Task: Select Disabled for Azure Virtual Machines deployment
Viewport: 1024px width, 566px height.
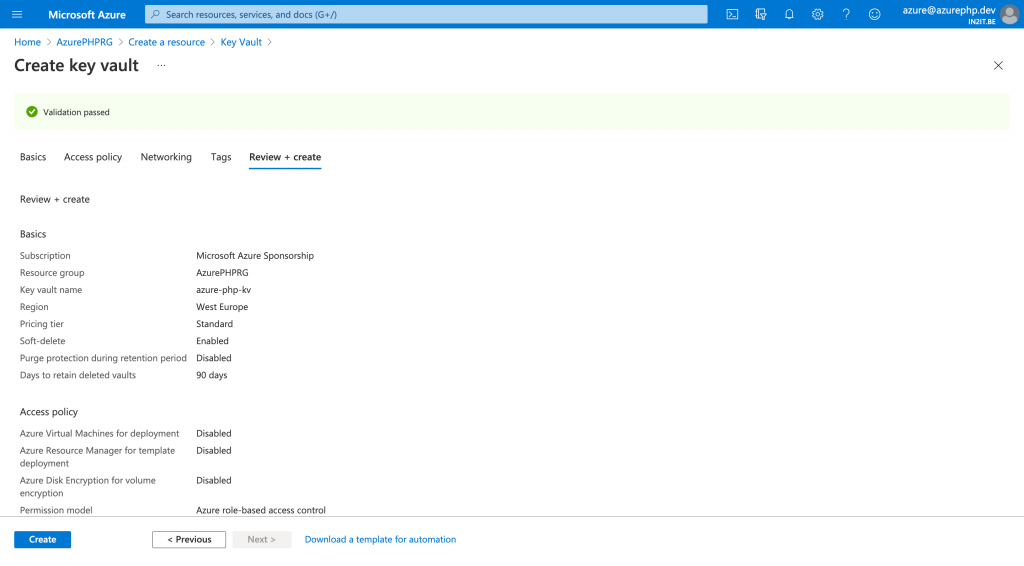Action: pyautogui.click(x=214, y=433)
